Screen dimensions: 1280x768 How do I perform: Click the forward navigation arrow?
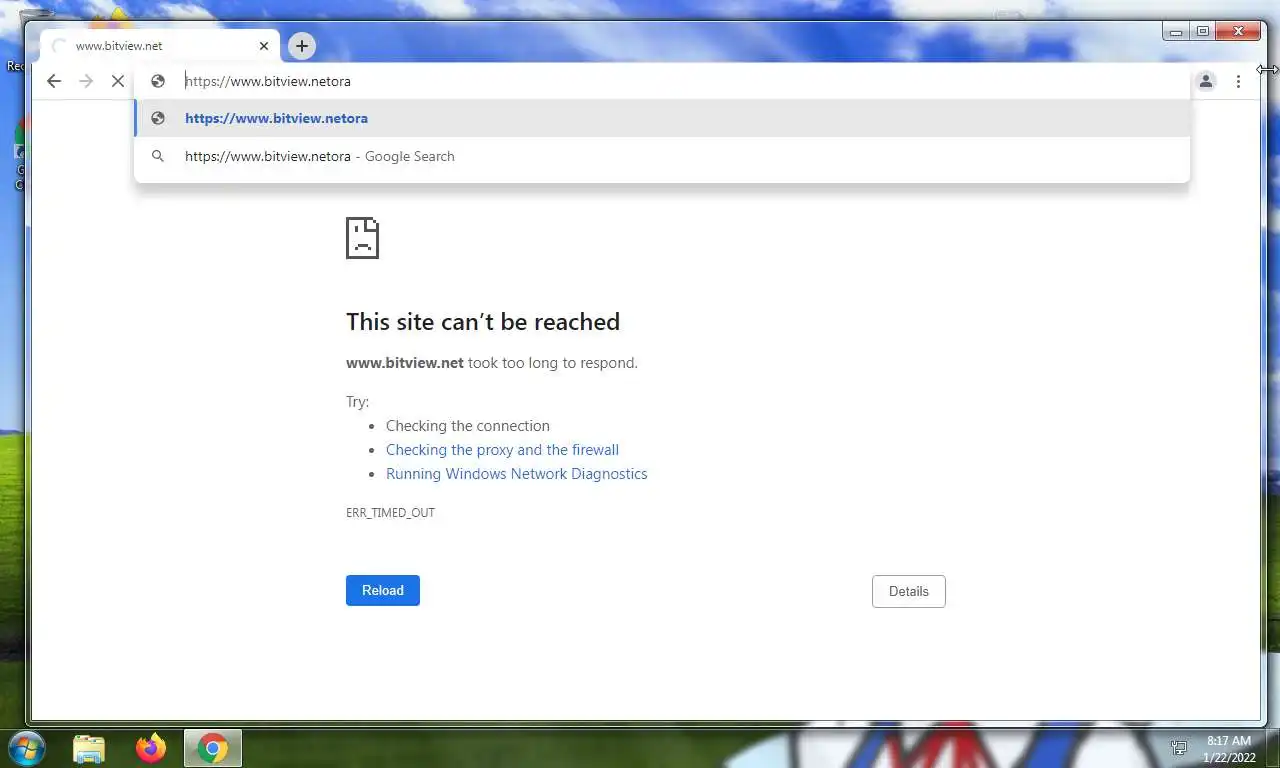[x=86, y=81]
